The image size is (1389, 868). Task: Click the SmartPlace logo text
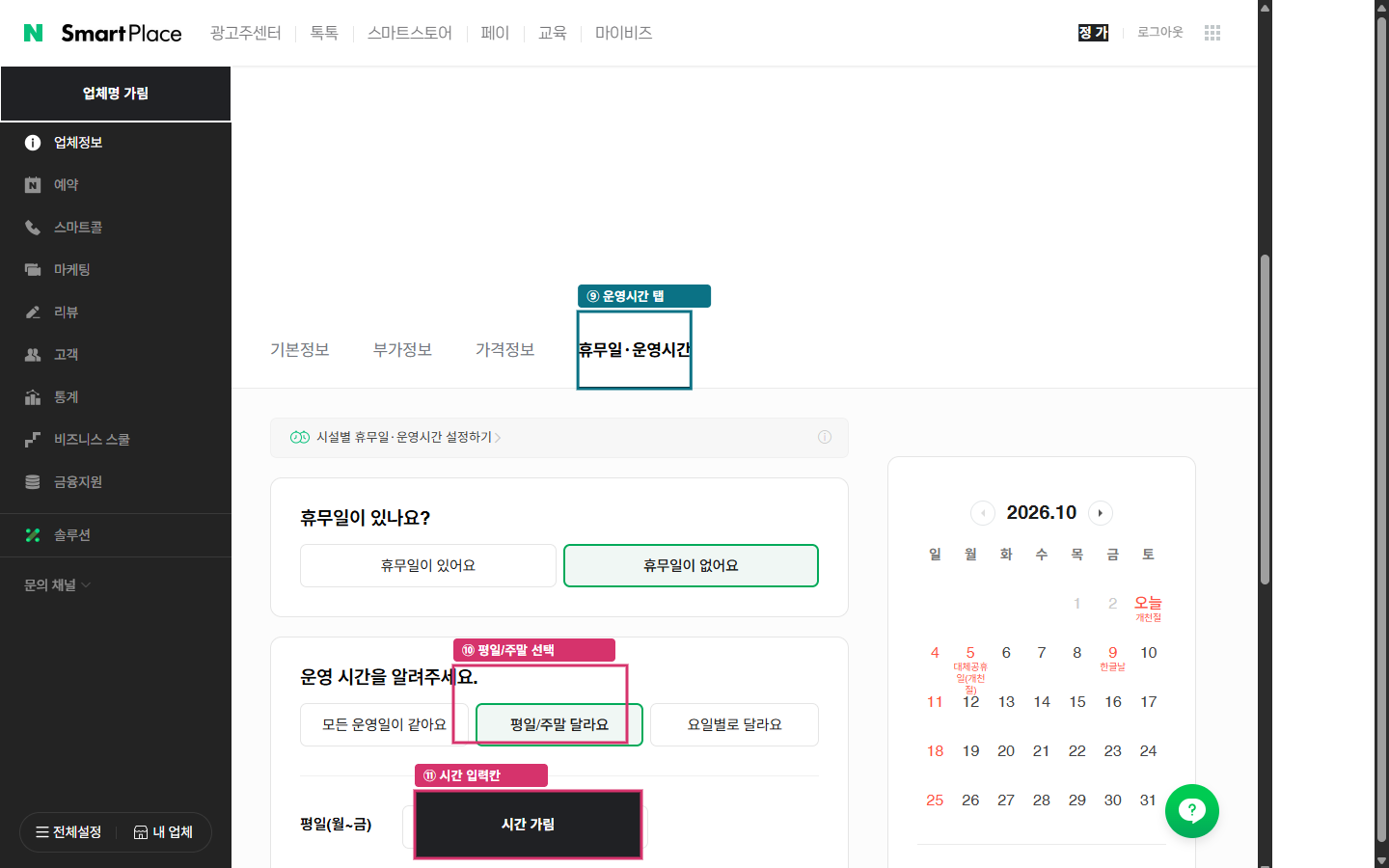(x=122, y=33)
